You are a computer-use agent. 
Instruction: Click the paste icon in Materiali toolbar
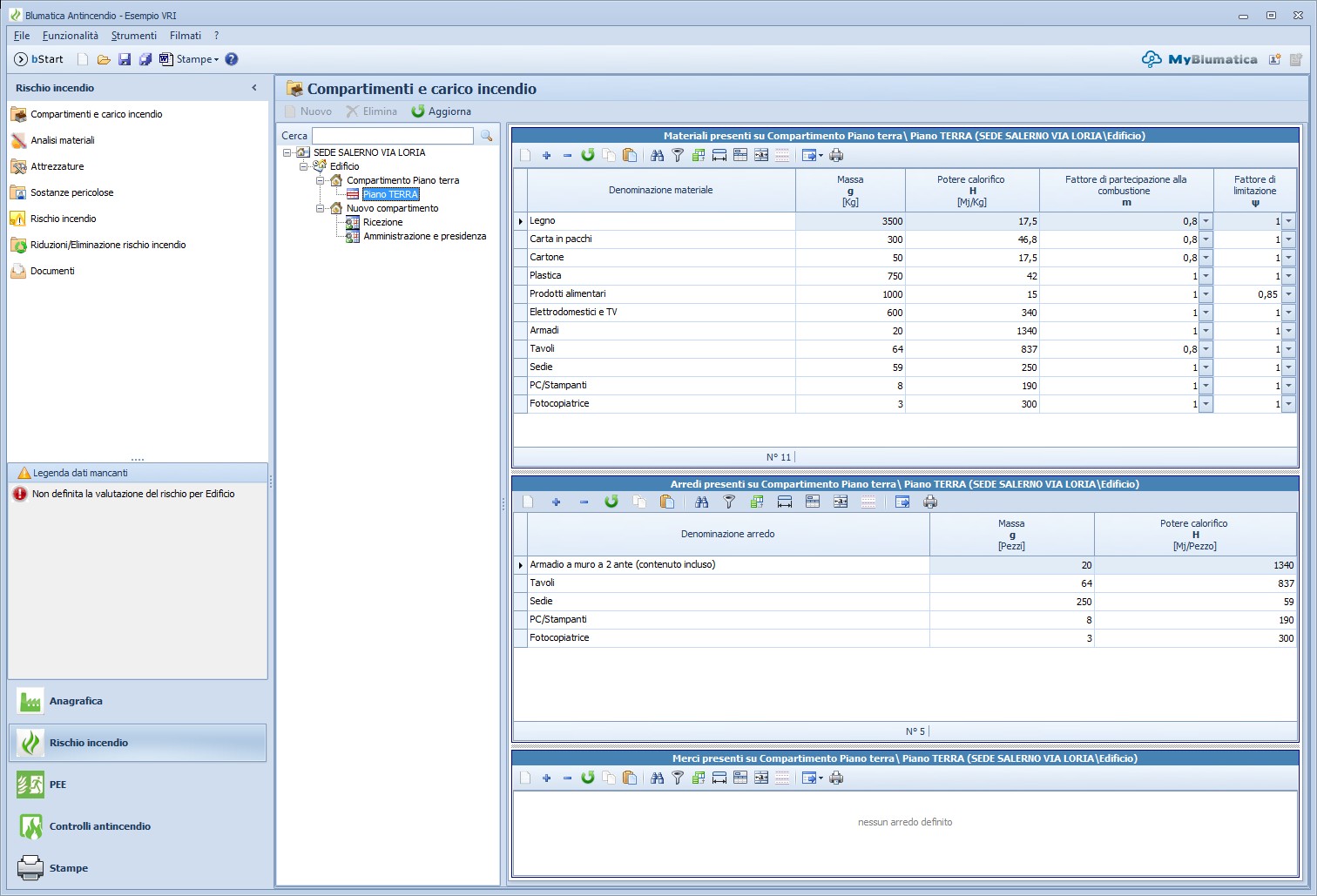[x=630, y=156]
